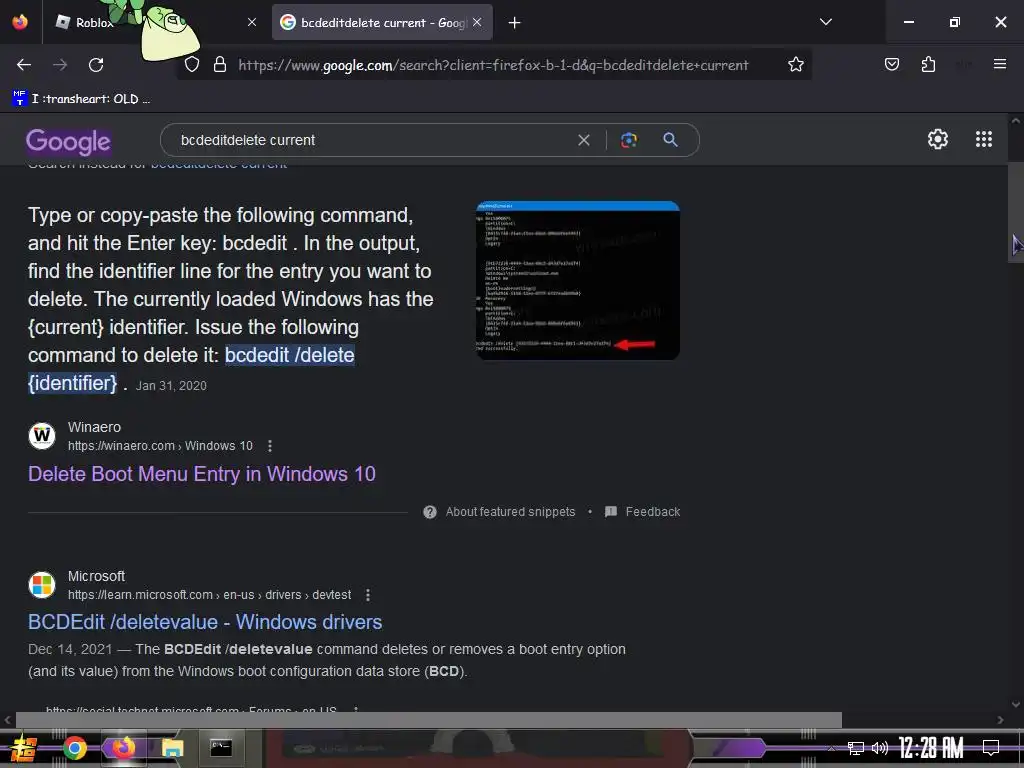Open the Command Prompt taskbar icon
This screenshot has height=768, width=1024.
click(x=221, y=748)
